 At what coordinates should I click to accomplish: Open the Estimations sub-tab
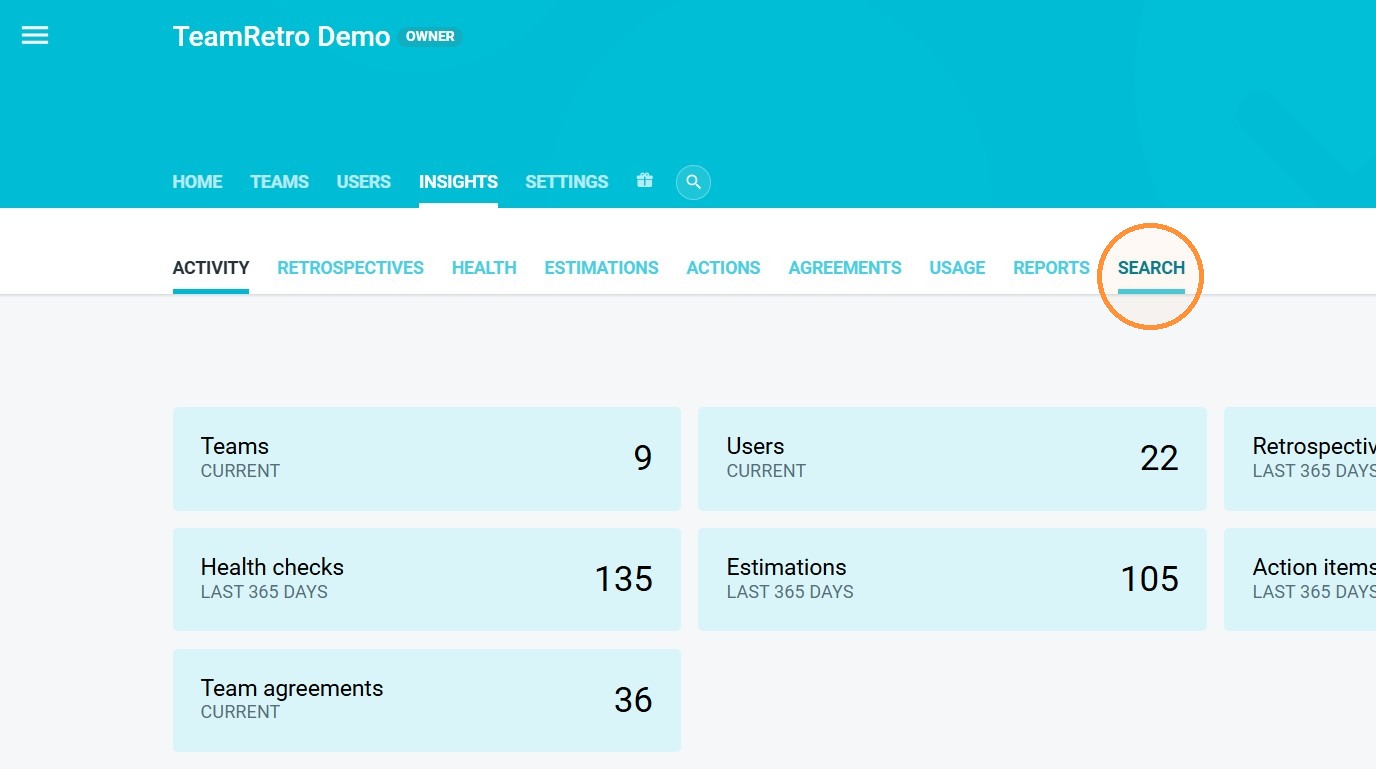coord(602,268)
